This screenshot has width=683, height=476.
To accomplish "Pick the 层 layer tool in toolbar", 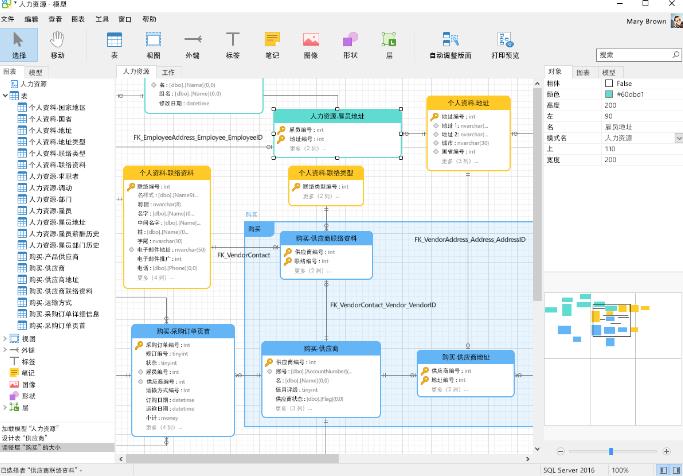I will click(x=389, y=45).
